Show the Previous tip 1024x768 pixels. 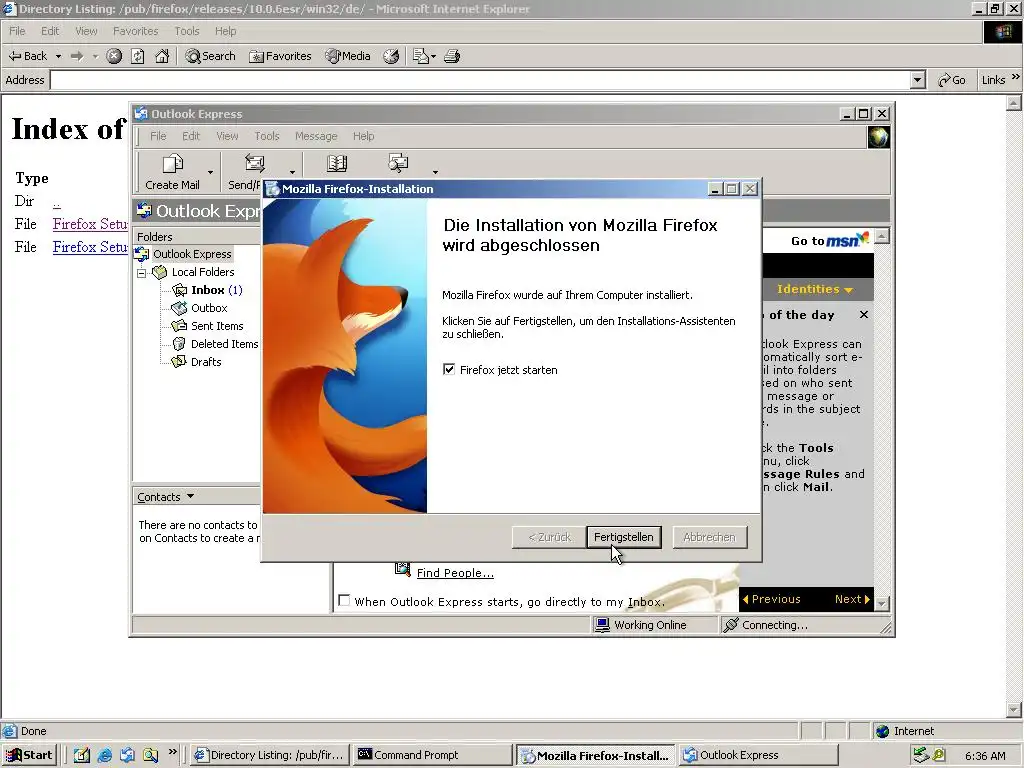pyautogui.click(x=771, y=599)
